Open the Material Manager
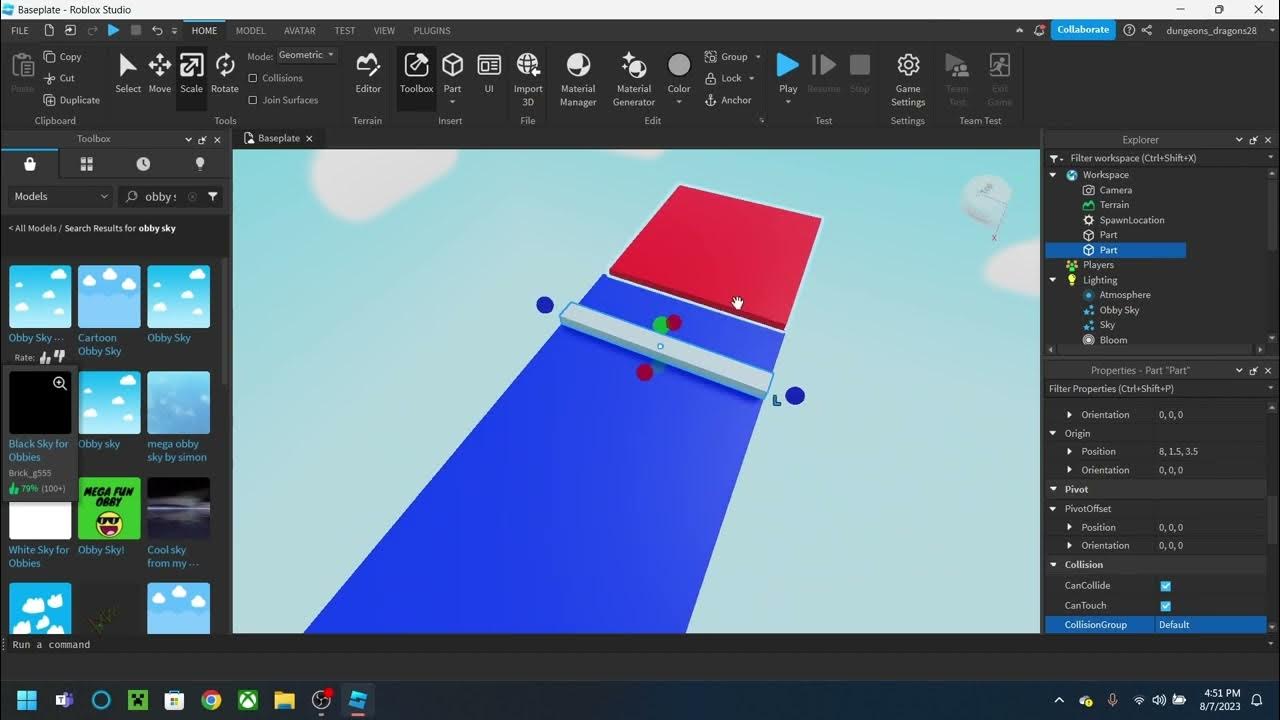Screen dimensions: 1280x720 (x=578, y=78)
